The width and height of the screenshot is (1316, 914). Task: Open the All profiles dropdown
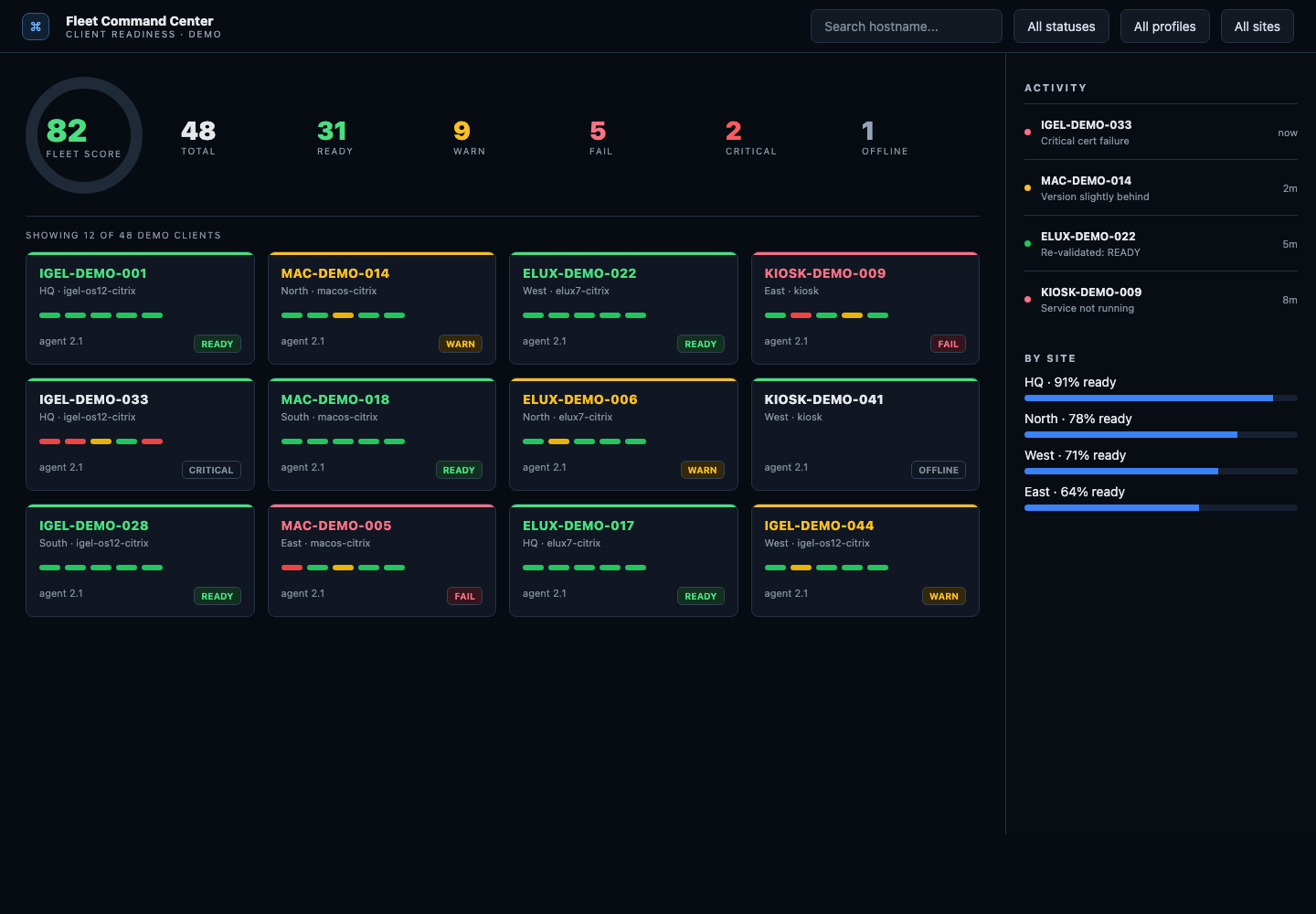point(1165,27)
